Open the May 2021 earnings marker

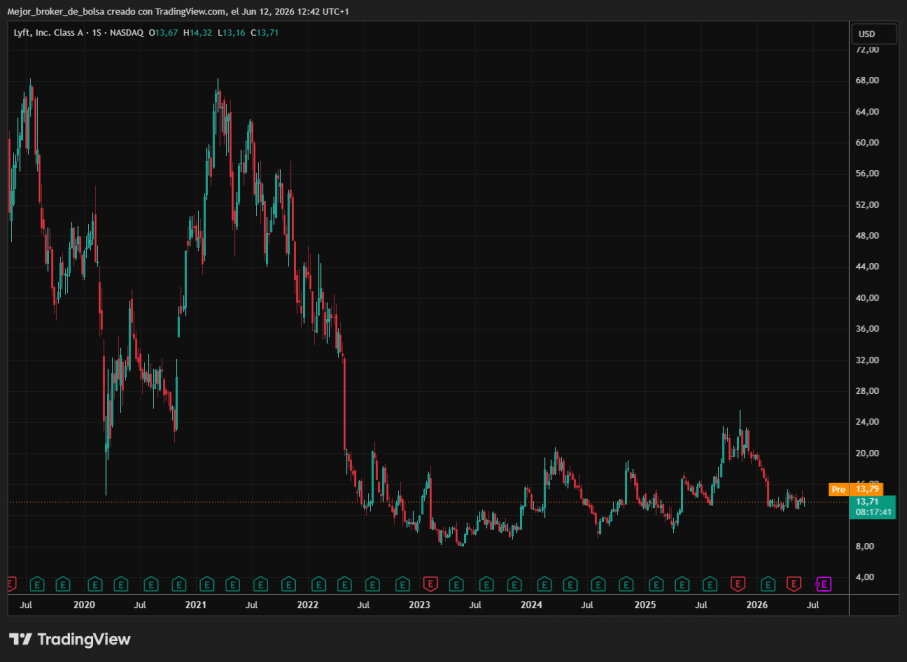coord(233,584)
